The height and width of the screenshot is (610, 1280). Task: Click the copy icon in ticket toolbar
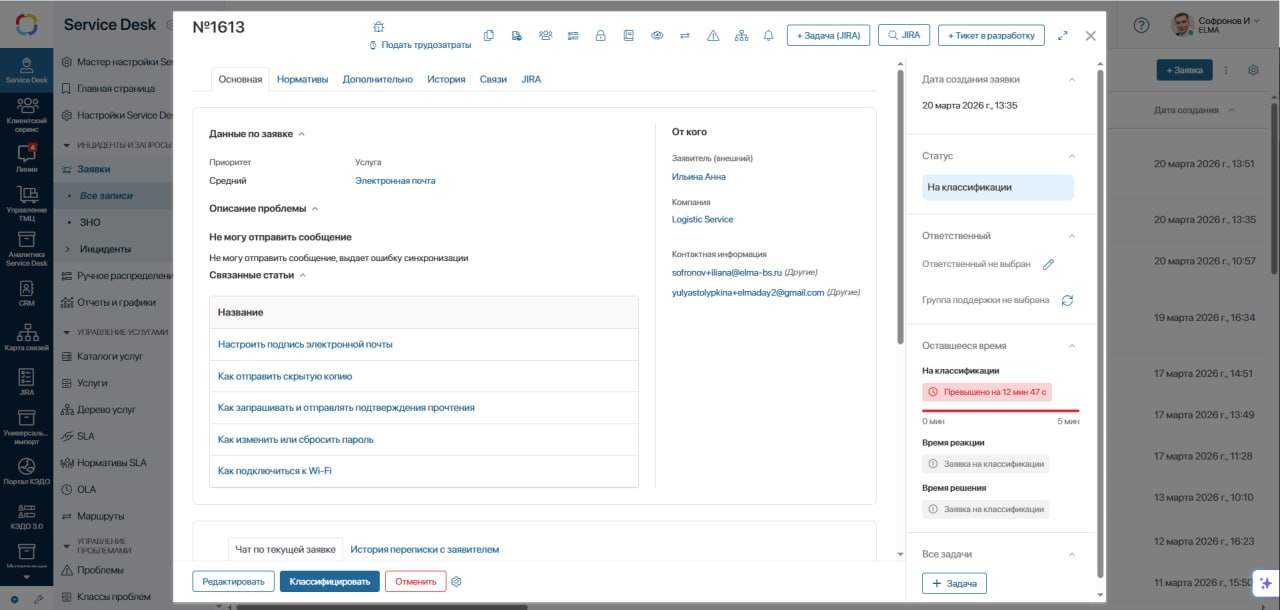tap(489, 35)
